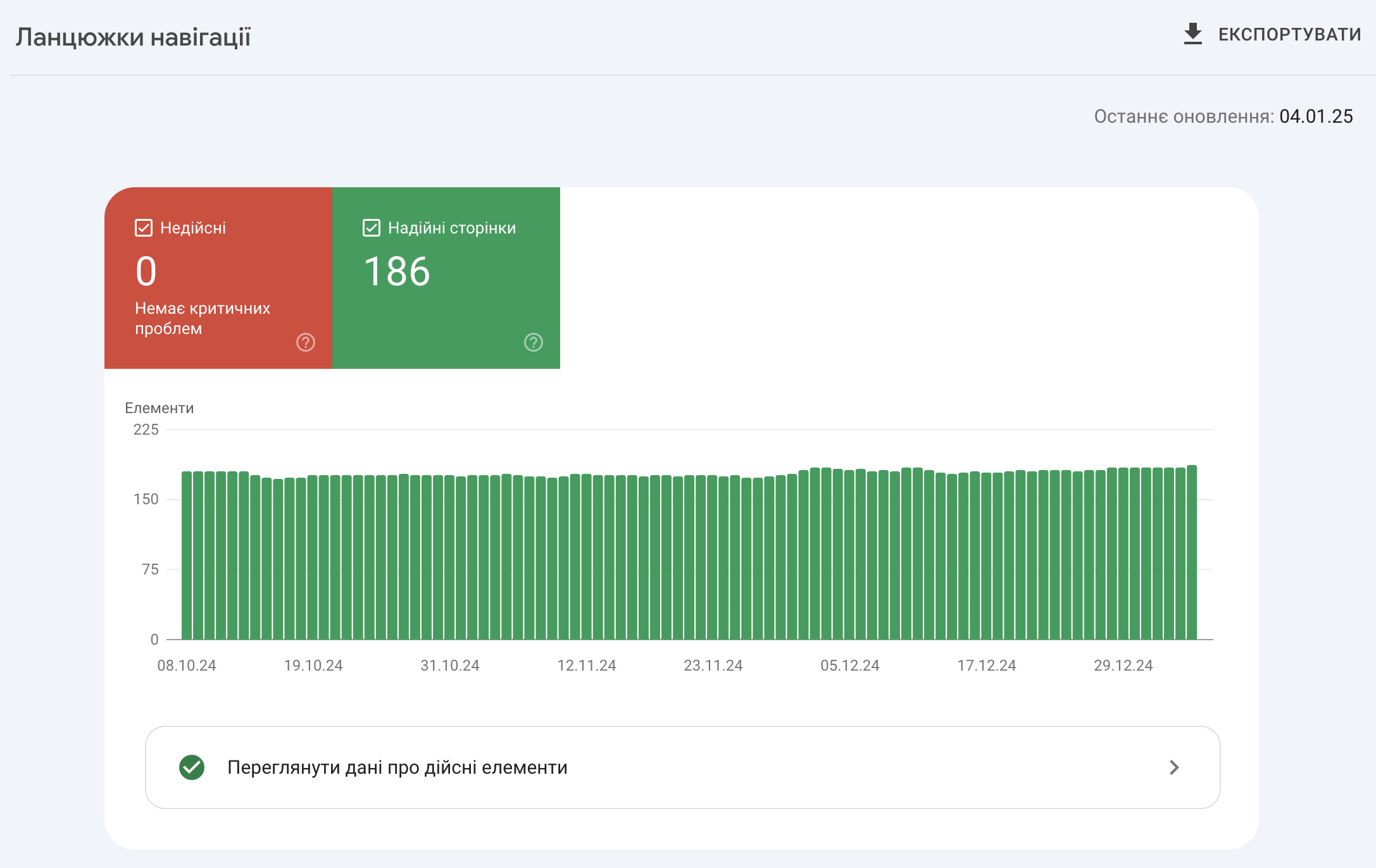Open Переглянути дані про дійсні елементи link

click(x=397, y=767)
